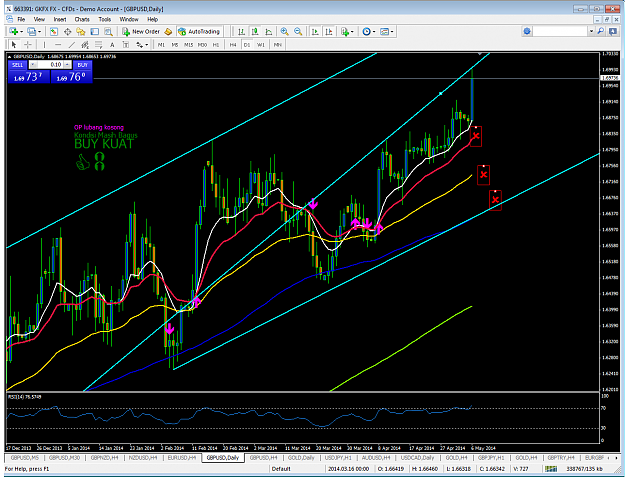Viewport: 625px width, 477px height.
Task: Select the equidistant channel tool
Action: (x=85, y=45)
